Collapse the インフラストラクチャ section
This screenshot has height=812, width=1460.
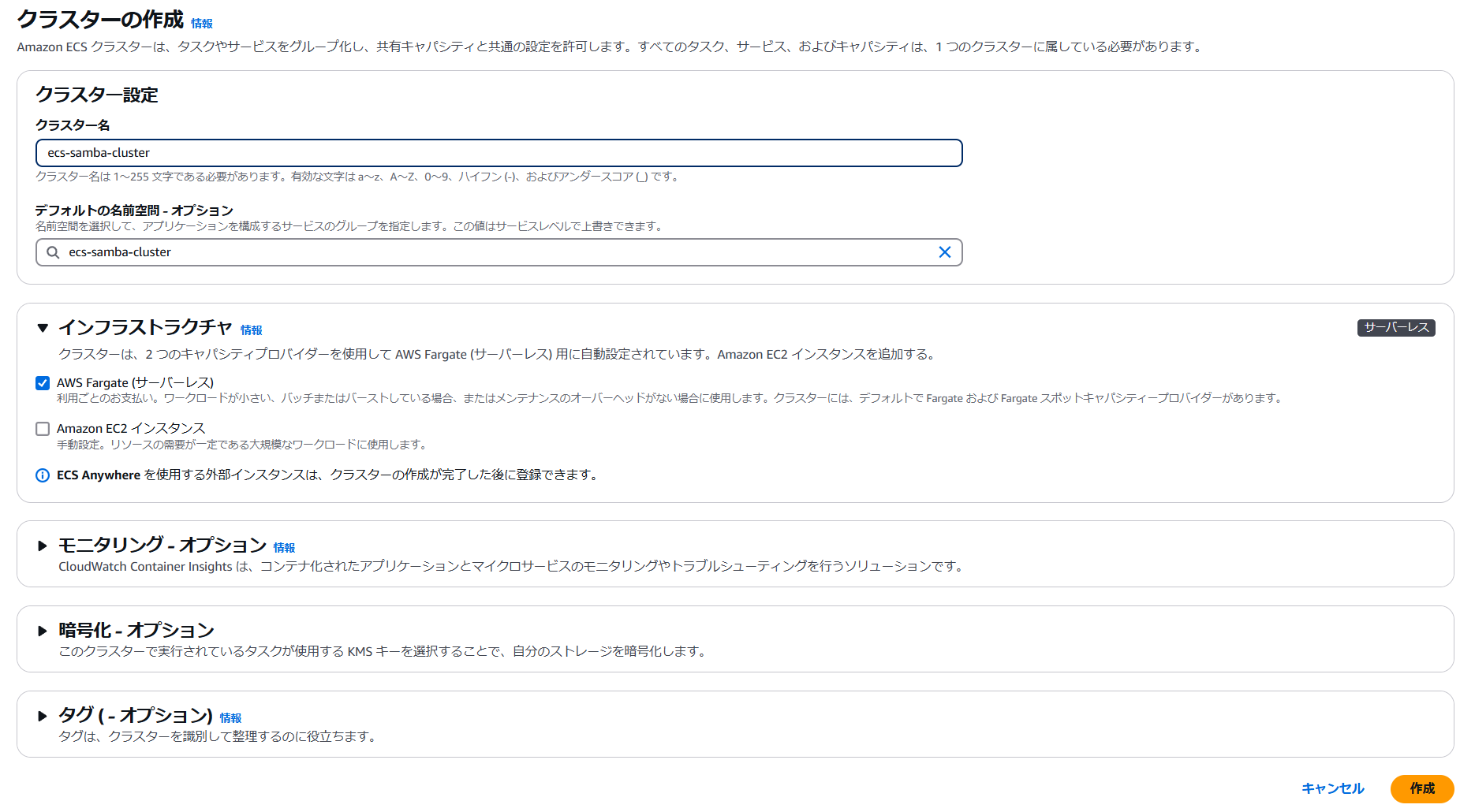coord(43,328)
